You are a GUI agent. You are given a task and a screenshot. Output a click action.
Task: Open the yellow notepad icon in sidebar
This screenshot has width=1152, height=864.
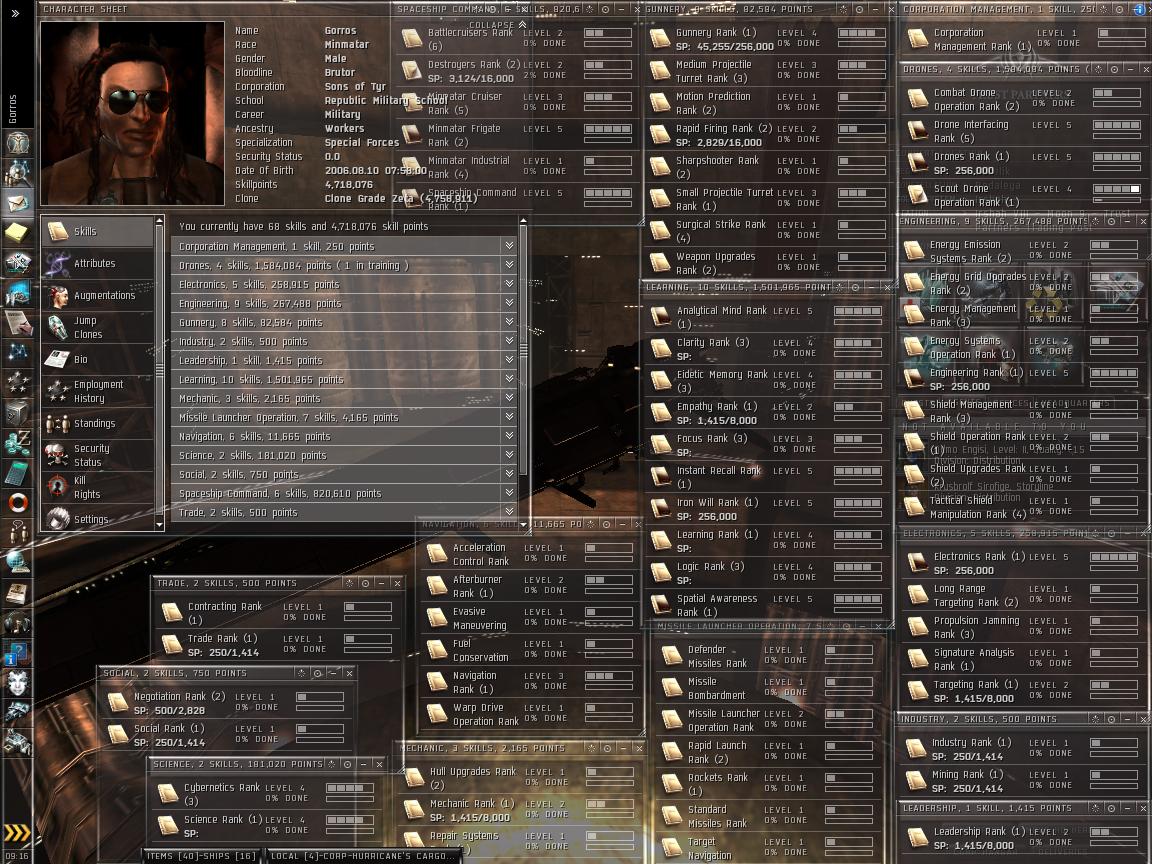click(17, 232)
